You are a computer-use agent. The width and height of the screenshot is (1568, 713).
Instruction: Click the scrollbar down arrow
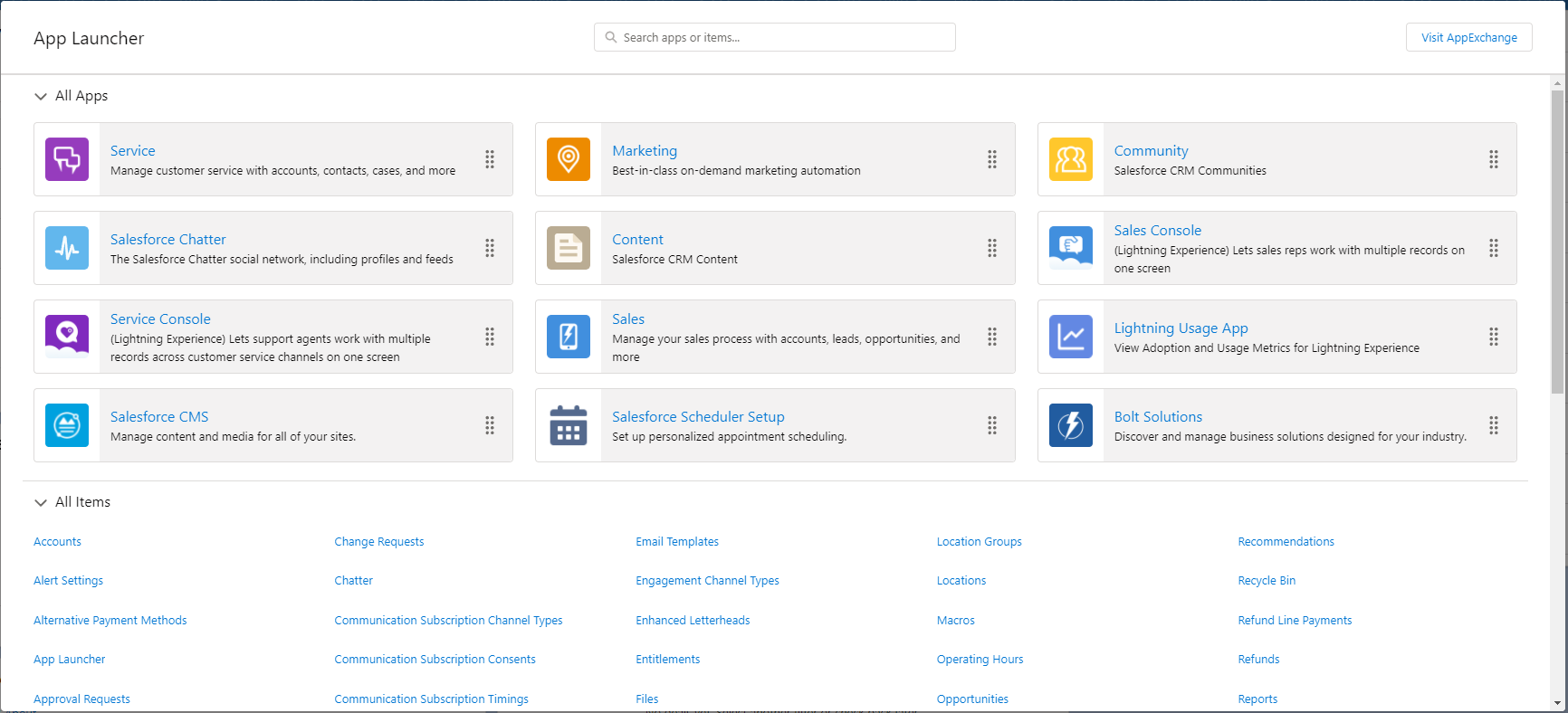click(1557, 703)
